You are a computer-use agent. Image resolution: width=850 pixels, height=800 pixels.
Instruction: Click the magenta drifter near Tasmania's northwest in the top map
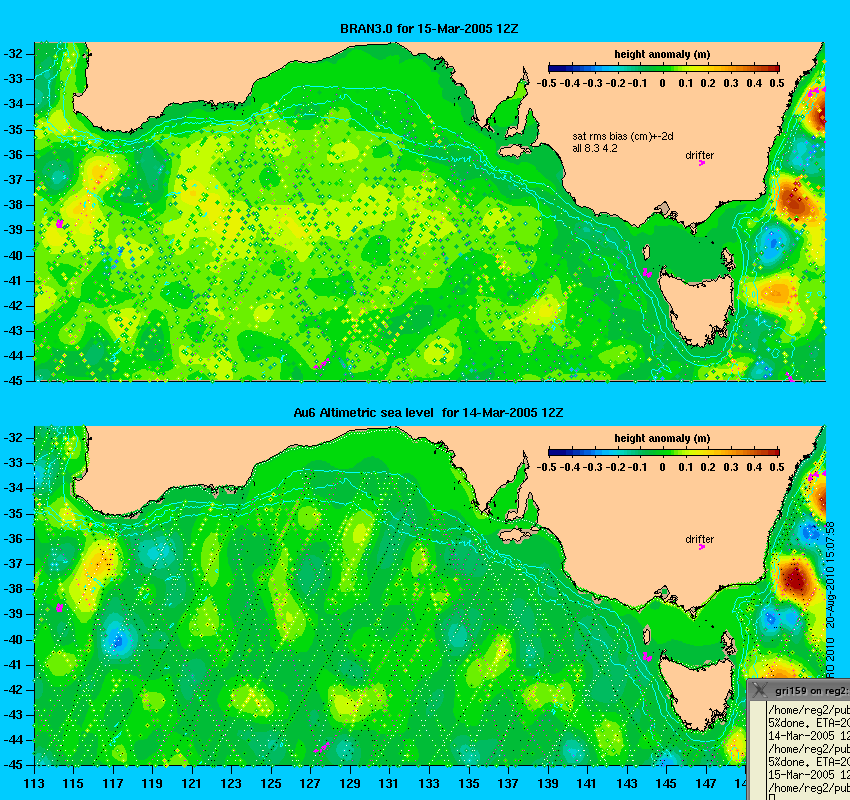(647, 273)
